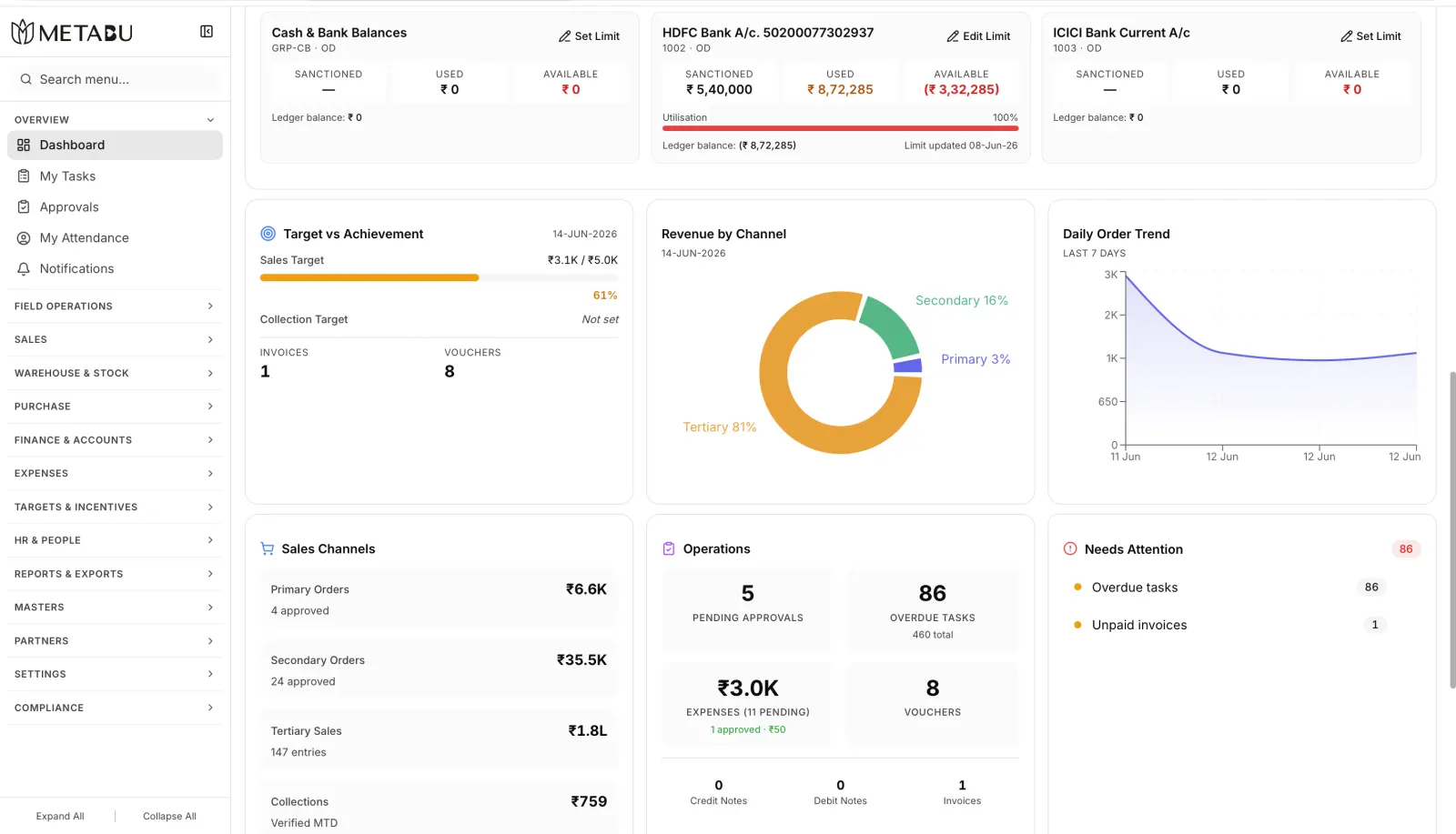Expand the Warehouse & Stock section
Image resolution: width=1456 pixels, height=834 pixels.
click(114, 373)
